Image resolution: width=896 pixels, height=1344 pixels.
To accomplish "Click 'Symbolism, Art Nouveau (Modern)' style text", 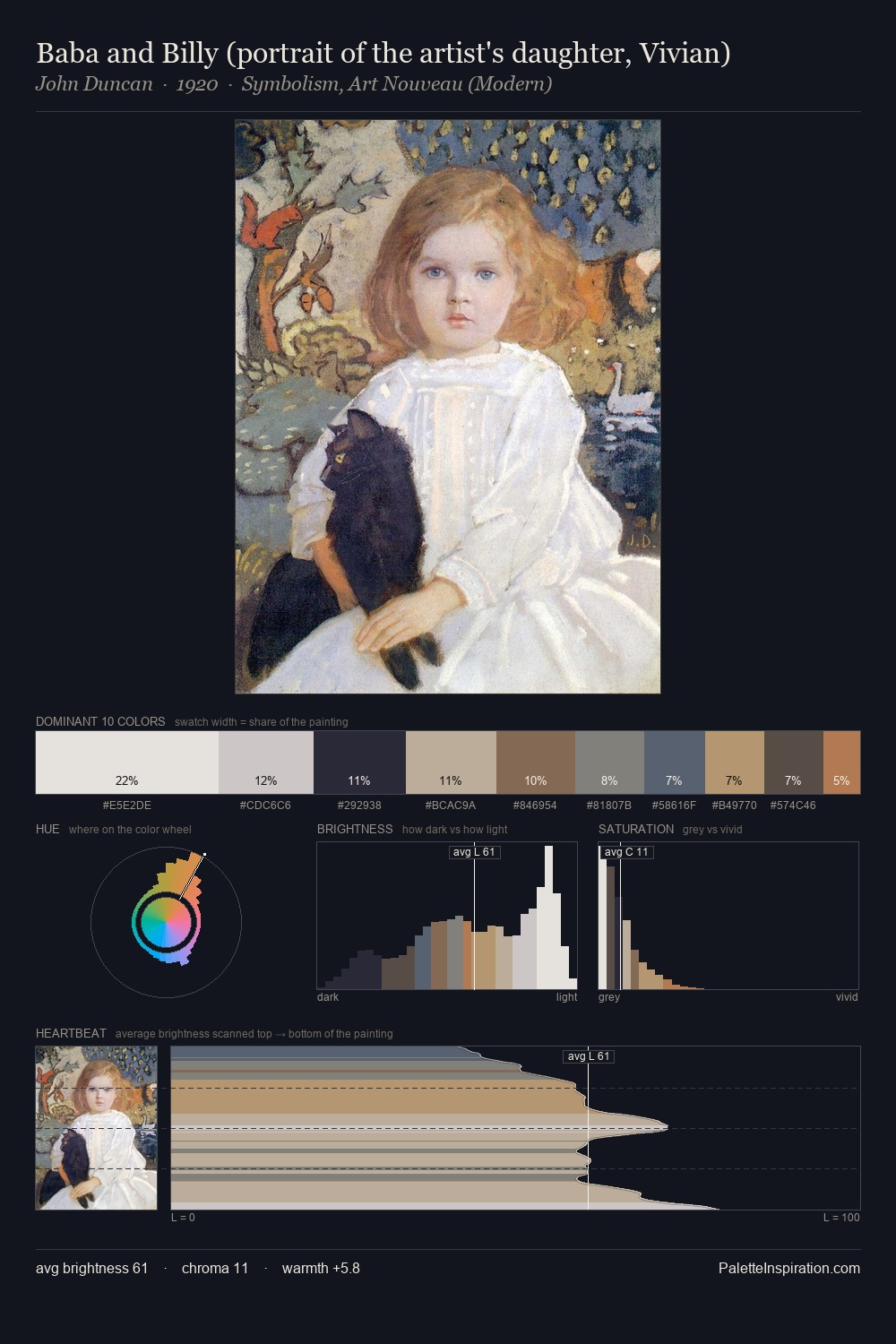I will (x=397, y=84).
